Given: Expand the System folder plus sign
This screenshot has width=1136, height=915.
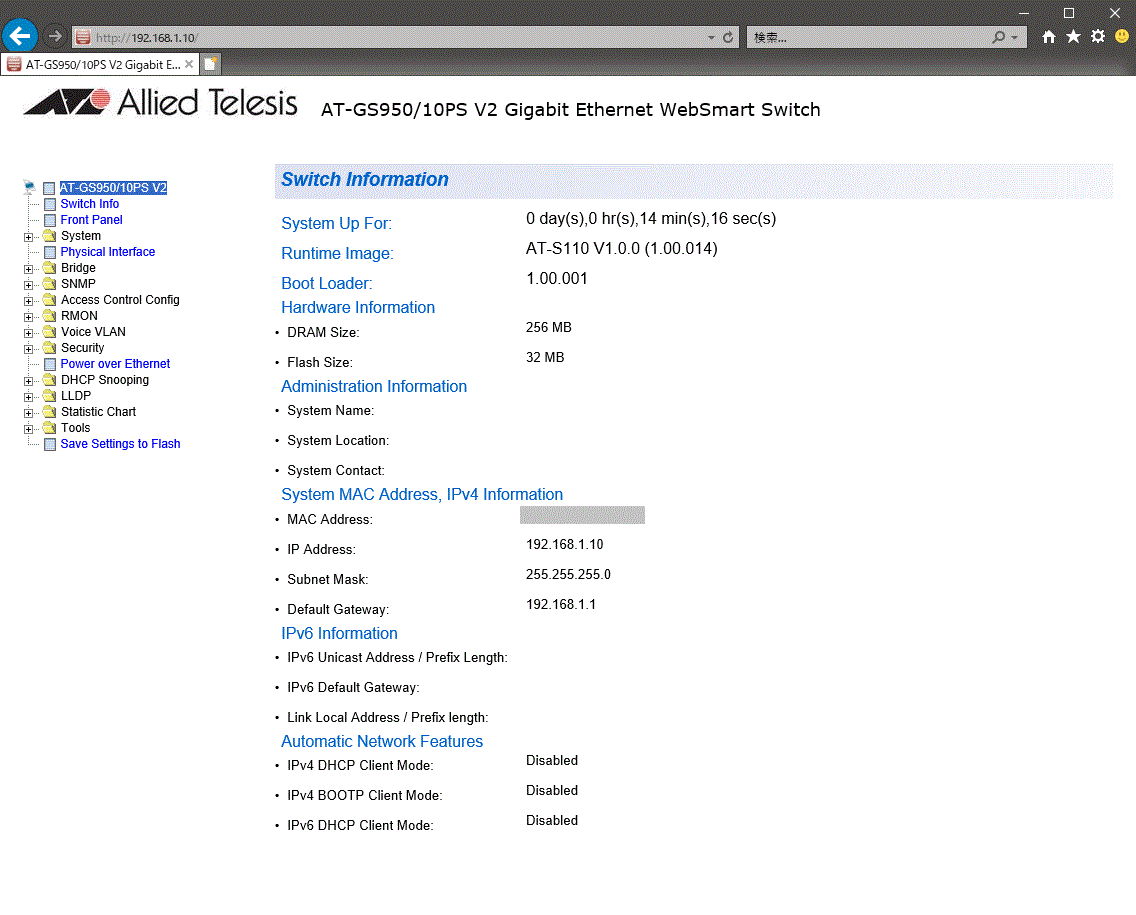Looking at the screenshot, I should click(28, 237).
